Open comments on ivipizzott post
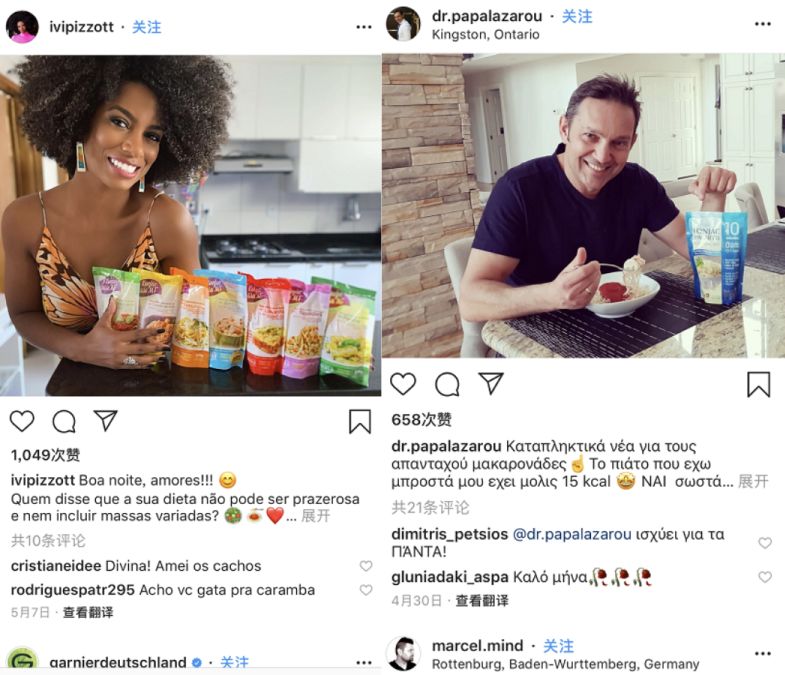Viewport: 785px width, 675px height. 64,422
